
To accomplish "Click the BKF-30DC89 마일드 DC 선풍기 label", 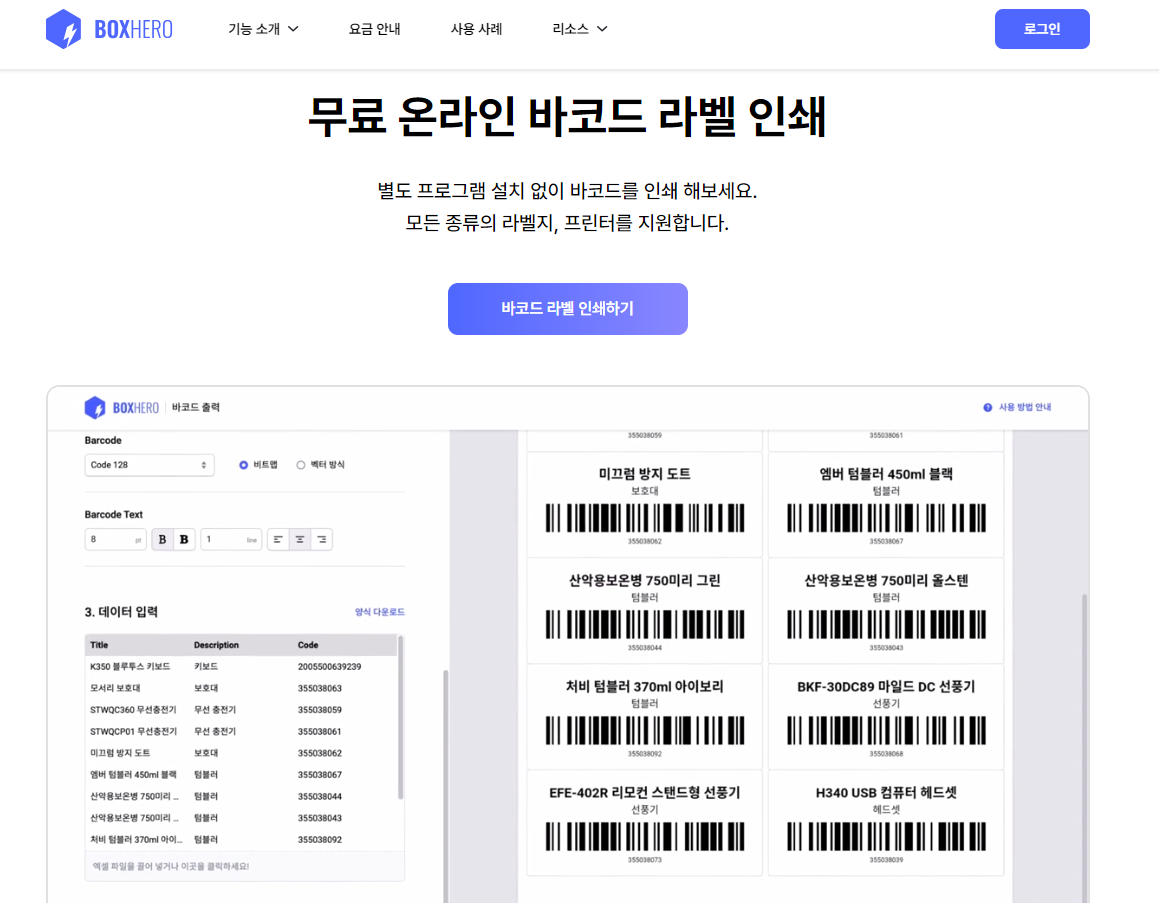I will coord(886,717).
